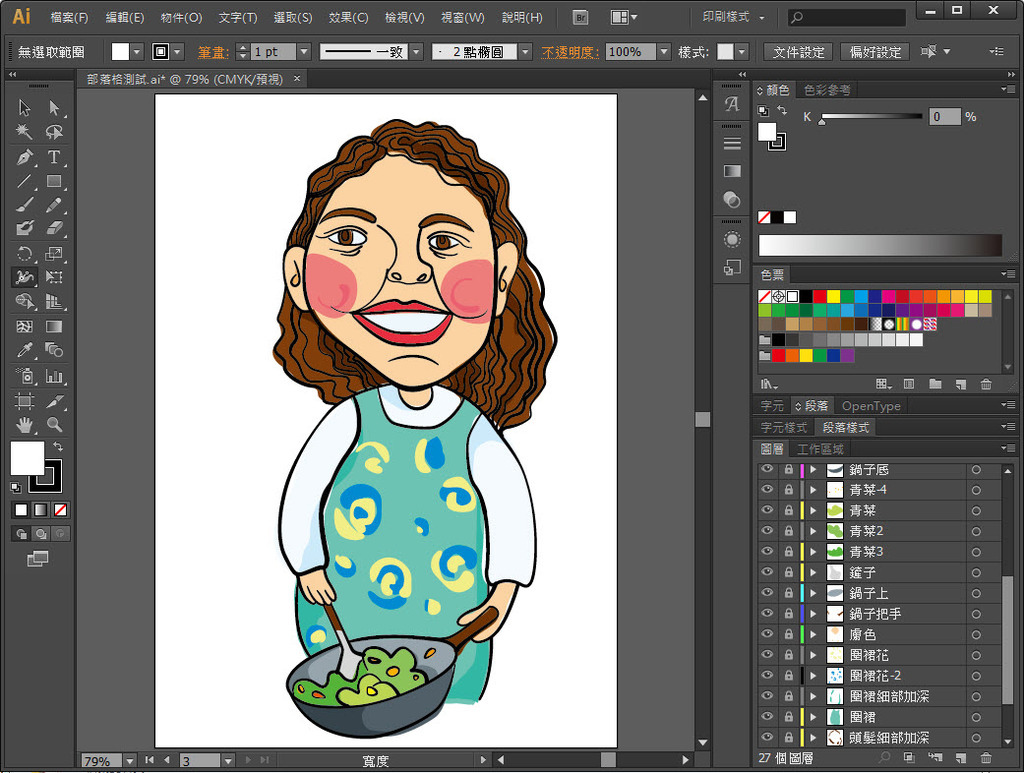Click the K color slider
1024x773 pixels.
870,117
